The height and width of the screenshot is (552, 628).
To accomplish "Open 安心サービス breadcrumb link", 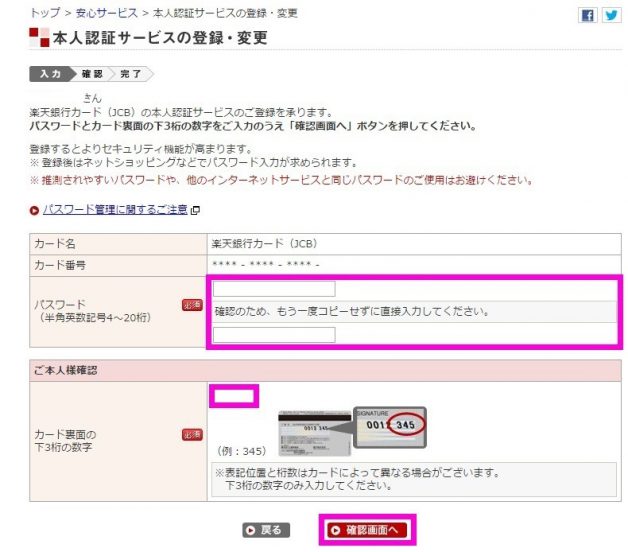I will [x=107, y=13].
